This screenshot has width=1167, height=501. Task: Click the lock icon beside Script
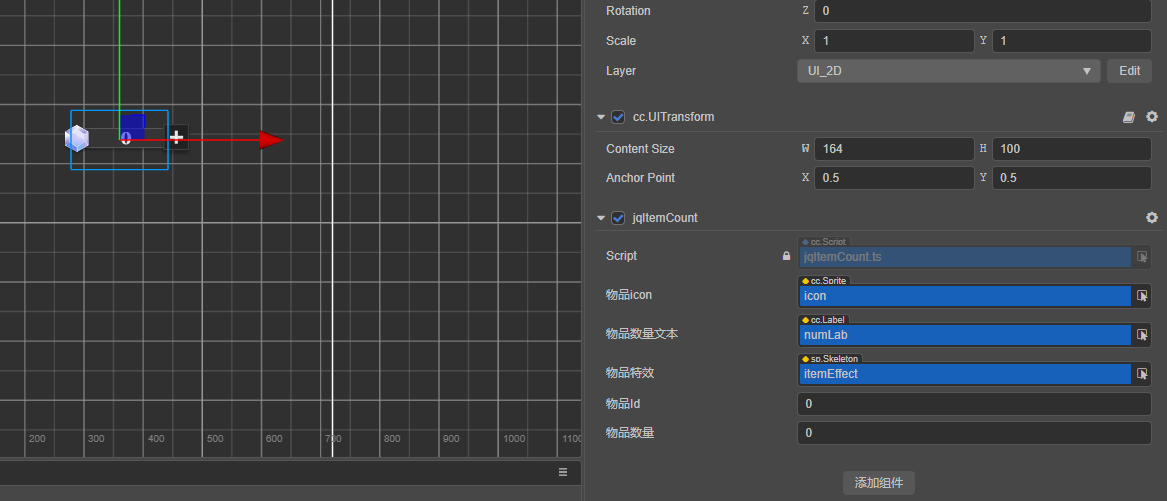click(x=786, y=256)
